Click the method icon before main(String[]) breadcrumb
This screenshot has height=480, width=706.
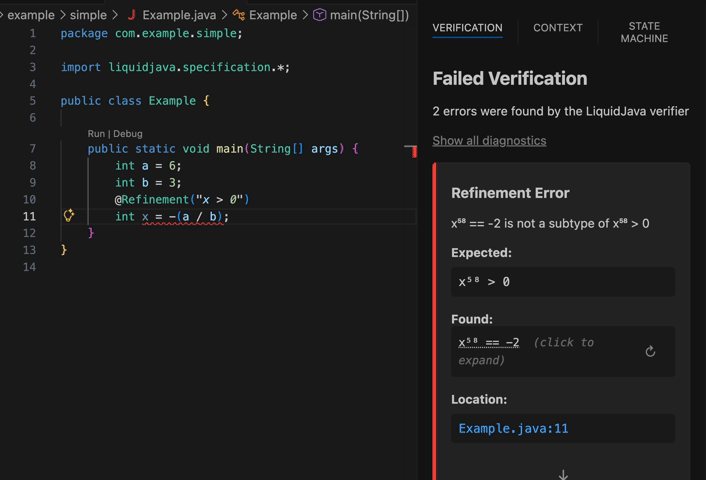319,15
